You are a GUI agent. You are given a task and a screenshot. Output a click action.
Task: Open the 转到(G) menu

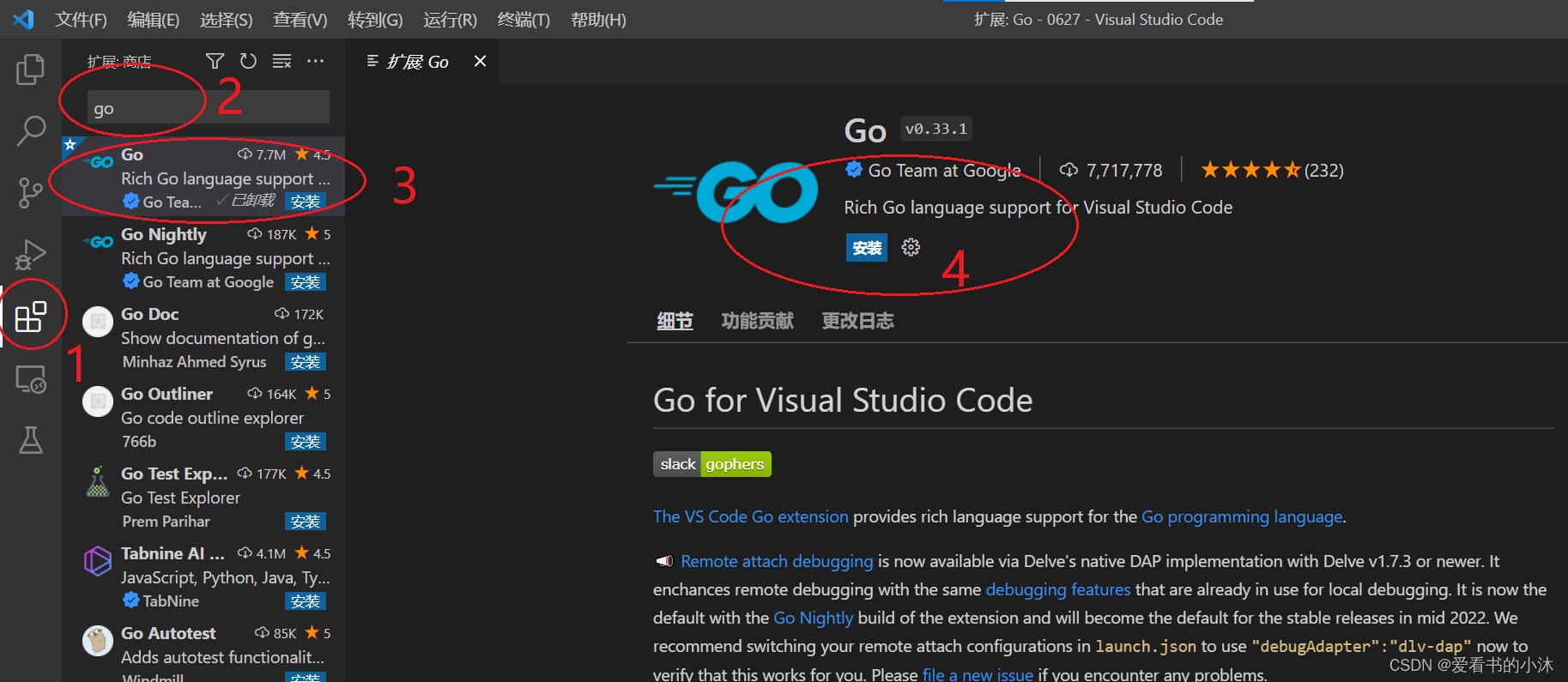(x=375, y=20)
